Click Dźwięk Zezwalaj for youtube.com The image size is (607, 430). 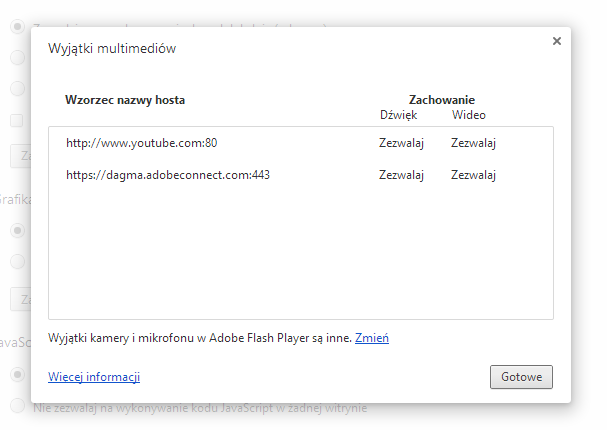[401, 143]
